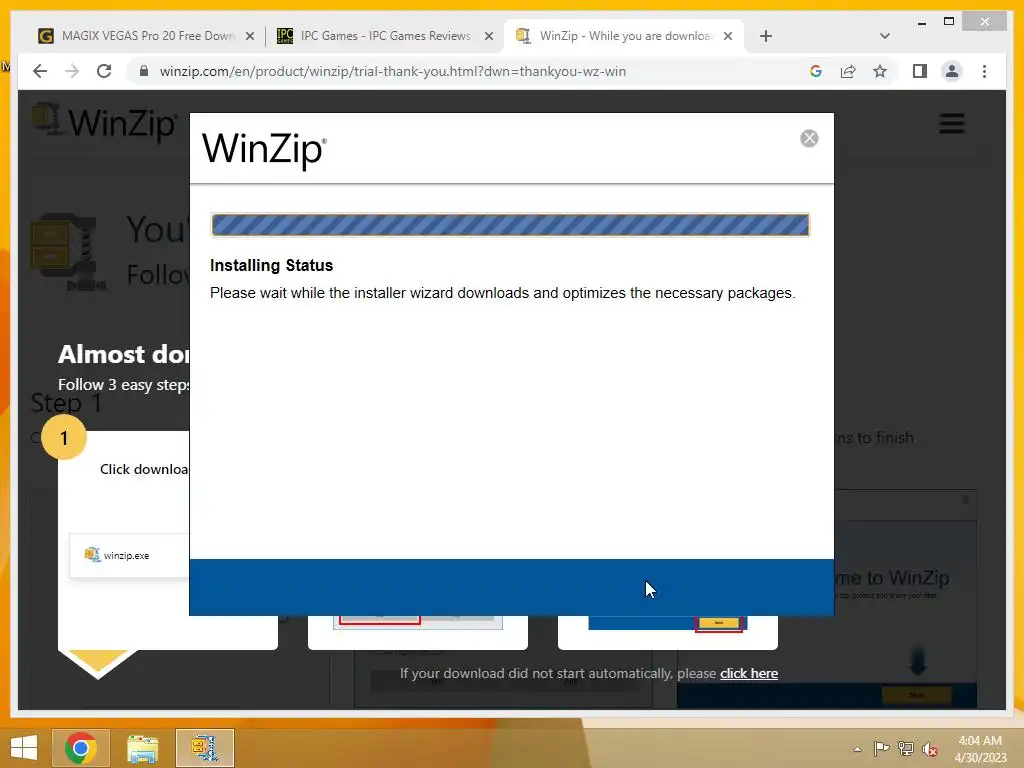Open the Windows Start button
The width and height of the screenshot is (1024, 768).
point(24,748)
